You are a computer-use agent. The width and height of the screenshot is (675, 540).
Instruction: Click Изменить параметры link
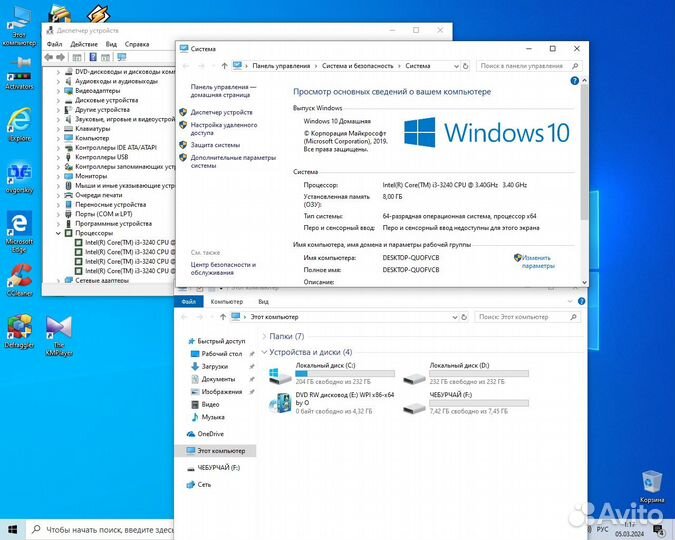pyautogui.click(x=536, y=262)
